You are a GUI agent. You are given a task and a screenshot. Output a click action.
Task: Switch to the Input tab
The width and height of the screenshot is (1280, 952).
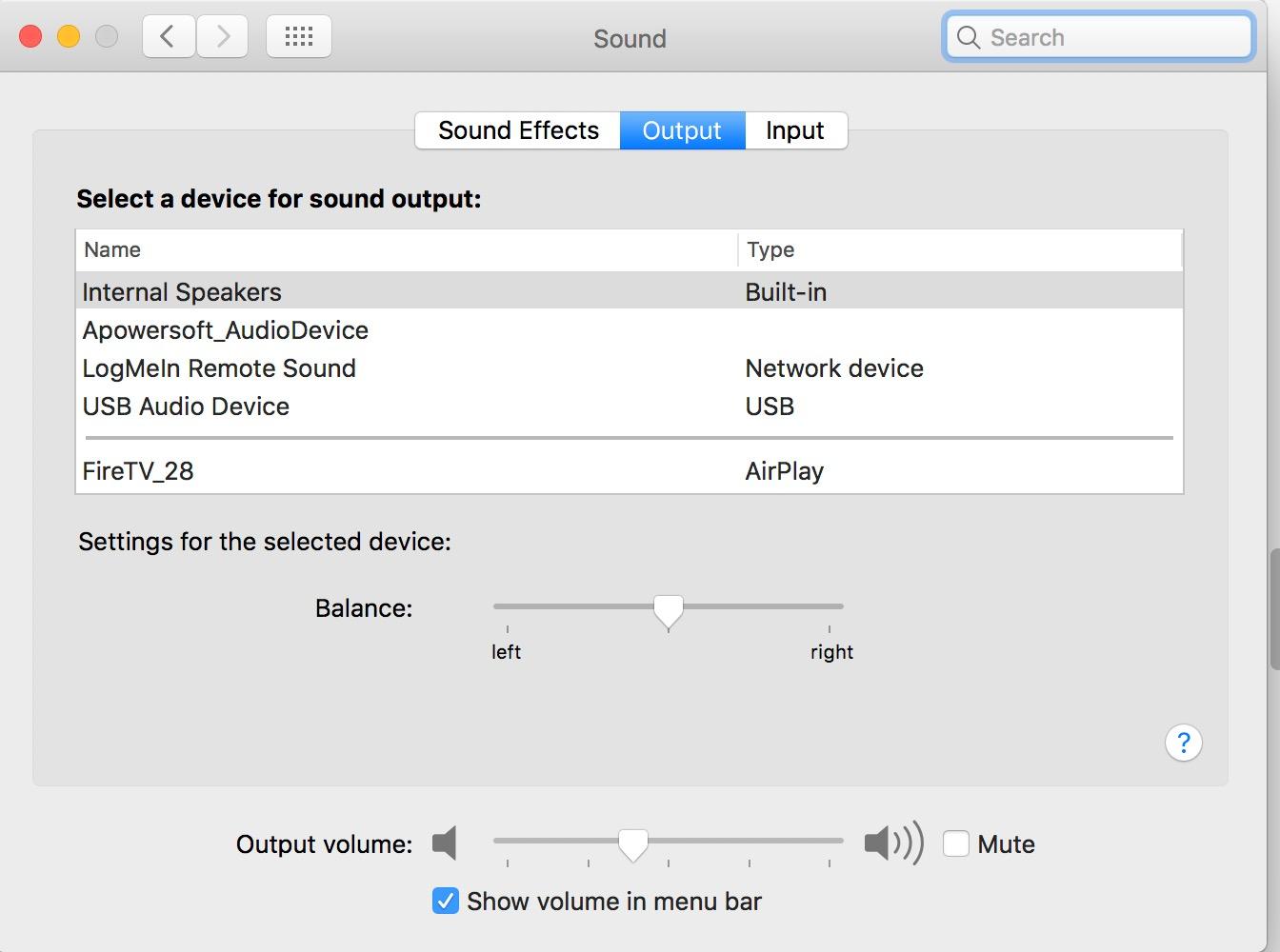pos(794,130)
